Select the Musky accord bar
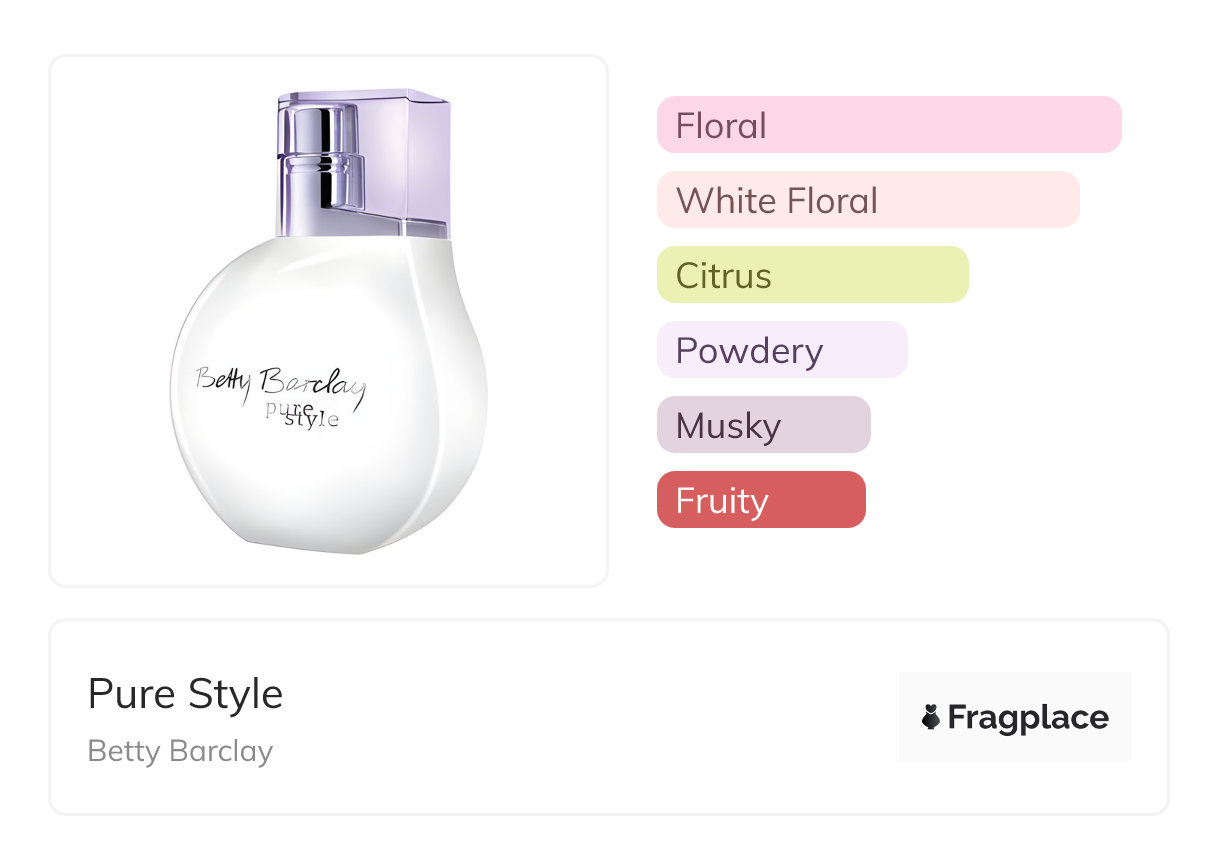 763,425
